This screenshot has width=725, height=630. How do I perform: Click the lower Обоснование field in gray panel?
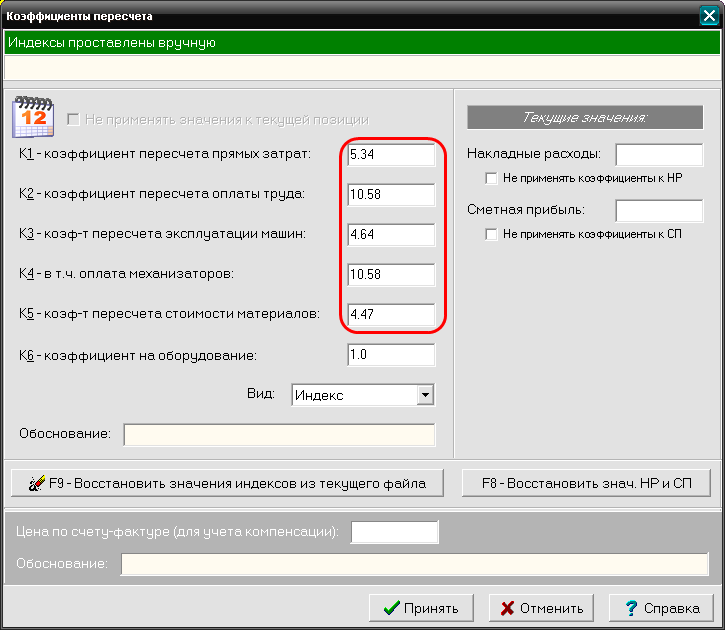click(414, 564)
